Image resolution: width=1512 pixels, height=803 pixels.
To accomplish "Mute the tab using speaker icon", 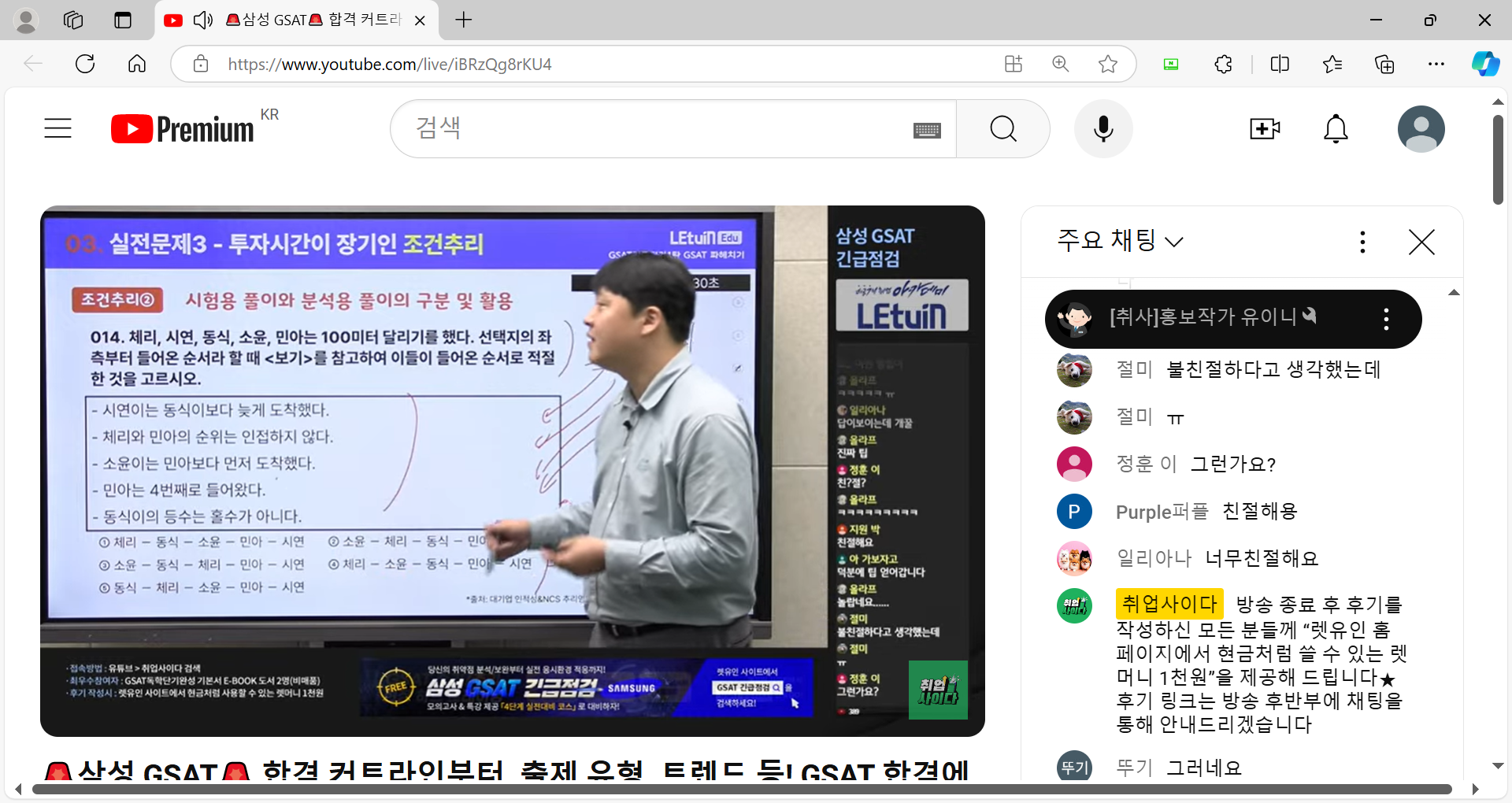I will point(203,20).
